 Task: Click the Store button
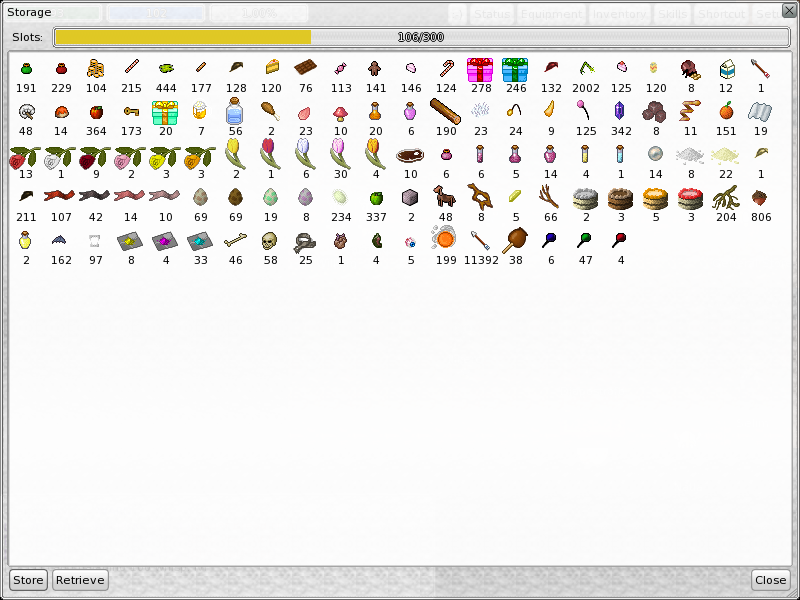click(28, 580)
